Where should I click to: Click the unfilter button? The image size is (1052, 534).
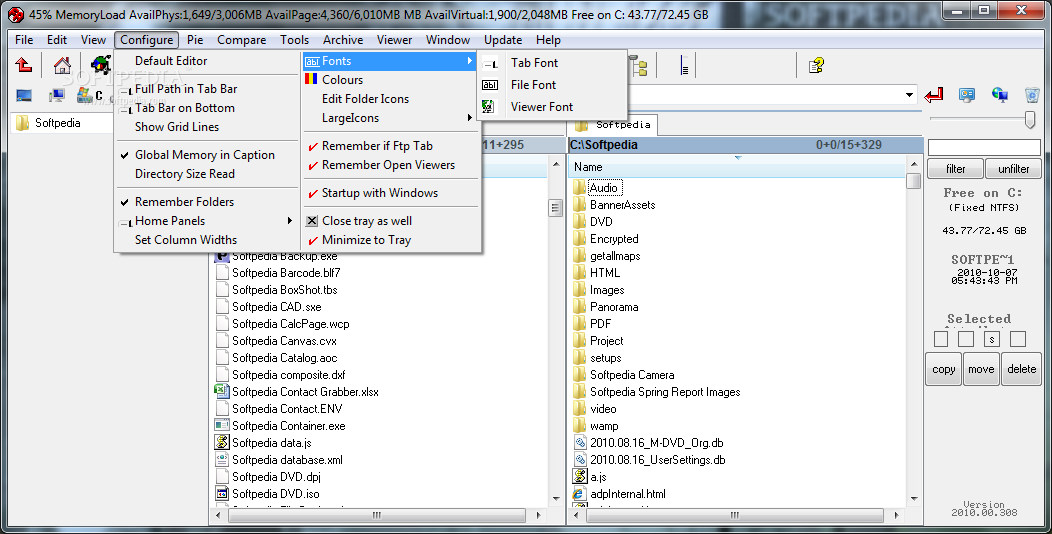1013,169
